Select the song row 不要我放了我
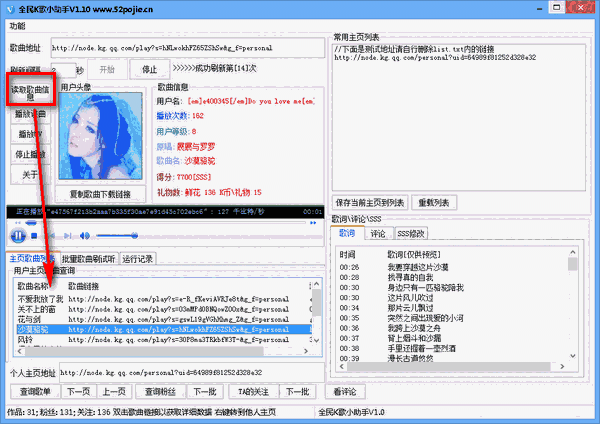The width and height of the screenshot is (600, 424). pyautogui.click(x=163, y=299)
